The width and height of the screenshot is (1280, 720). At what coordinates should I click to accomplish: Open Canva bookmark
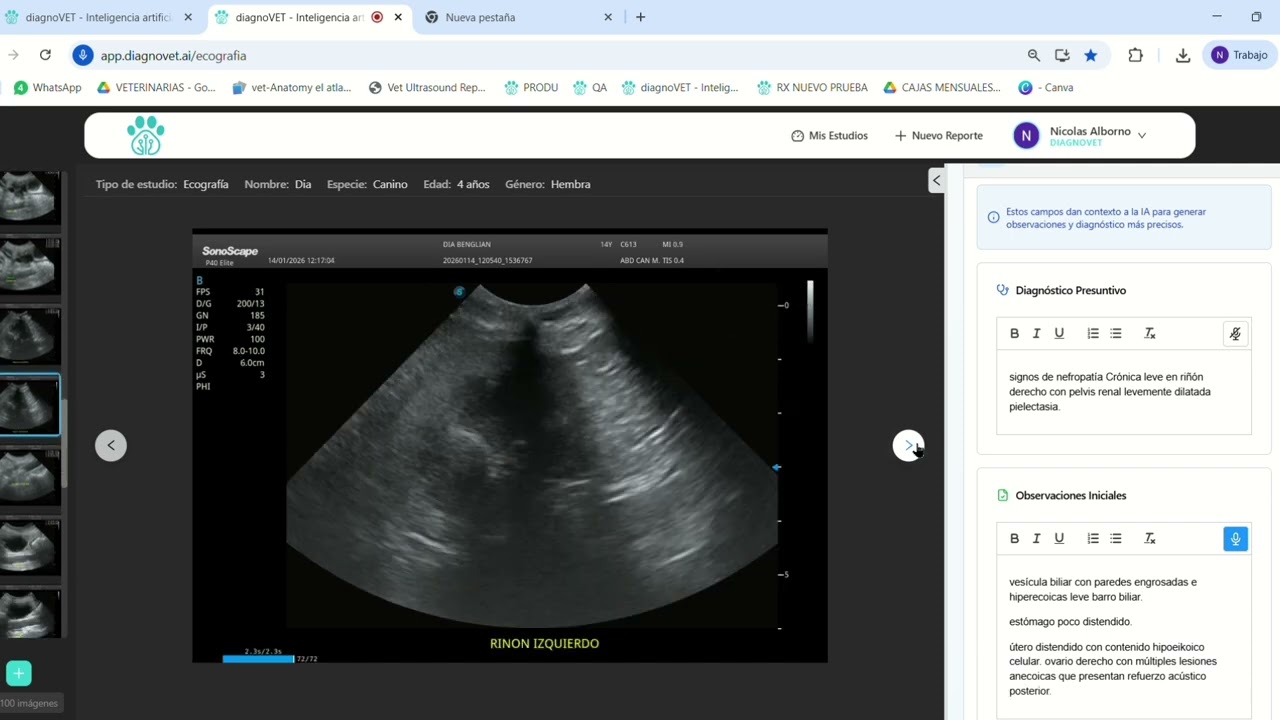[1045, 87]
